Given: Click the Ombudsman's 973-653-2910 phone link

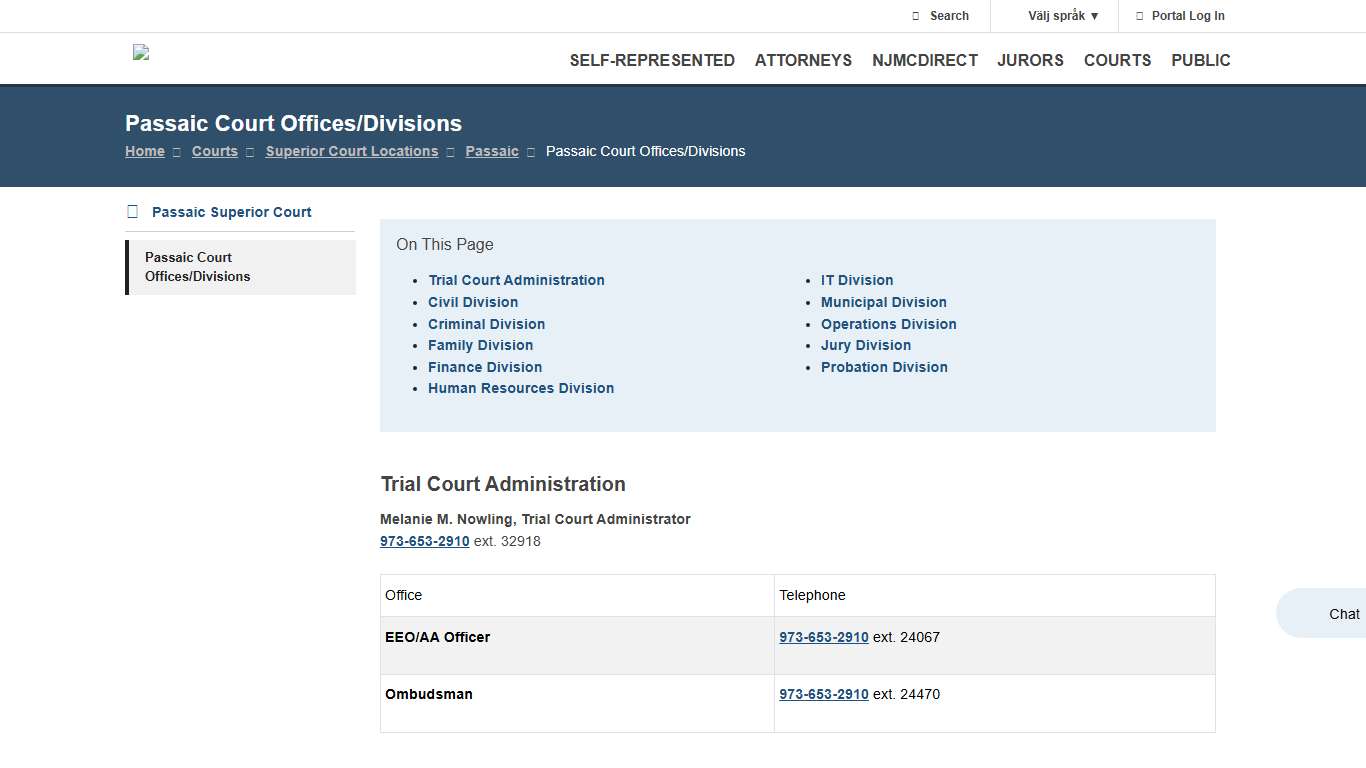Looking at the screenshot, I should click(823, 694).
